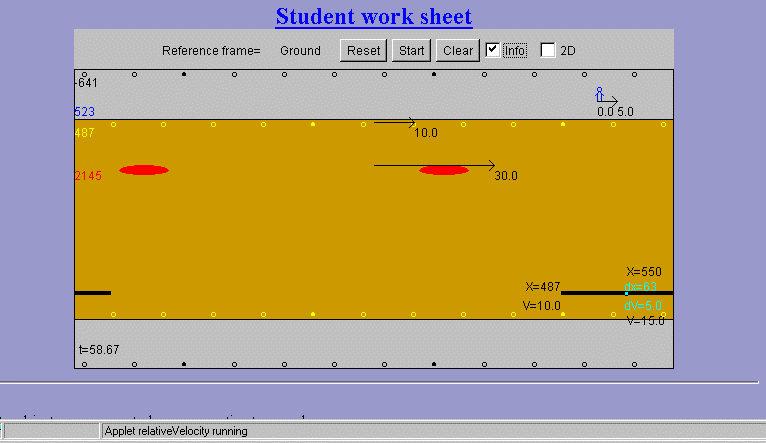Click the cyan marker on right black bar
The width and height of the screenshot is (766, 443).
click(626, 293)
